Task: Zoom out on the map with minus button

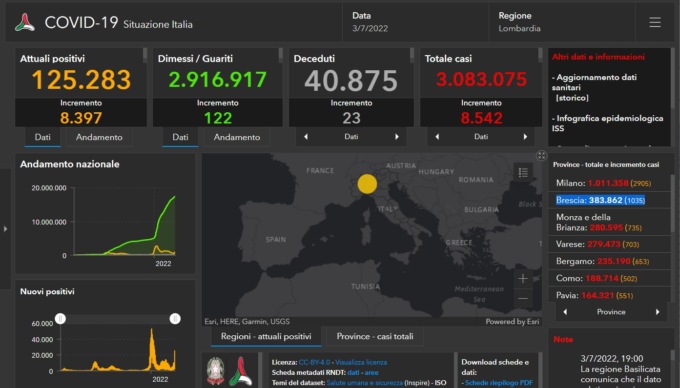Action: tap(523, 298)
